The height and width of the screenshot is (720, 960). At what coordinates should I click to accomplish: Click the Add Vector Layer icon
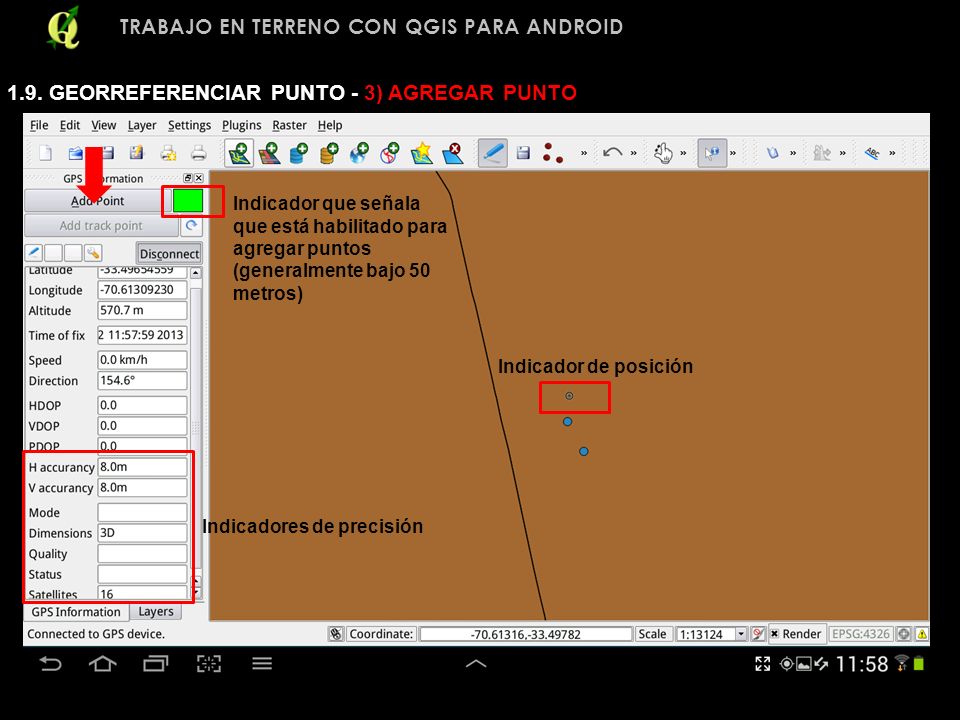(239, 153)
